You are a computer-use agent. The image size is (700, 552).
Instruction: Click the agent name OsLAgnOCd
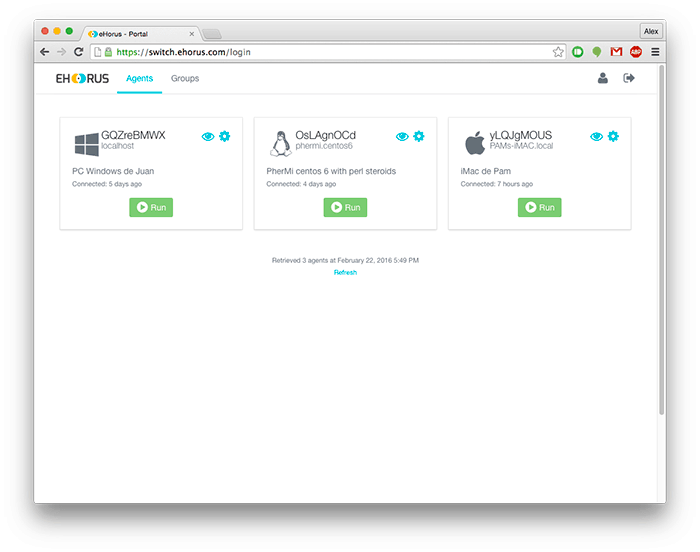(x=325, y=135)
